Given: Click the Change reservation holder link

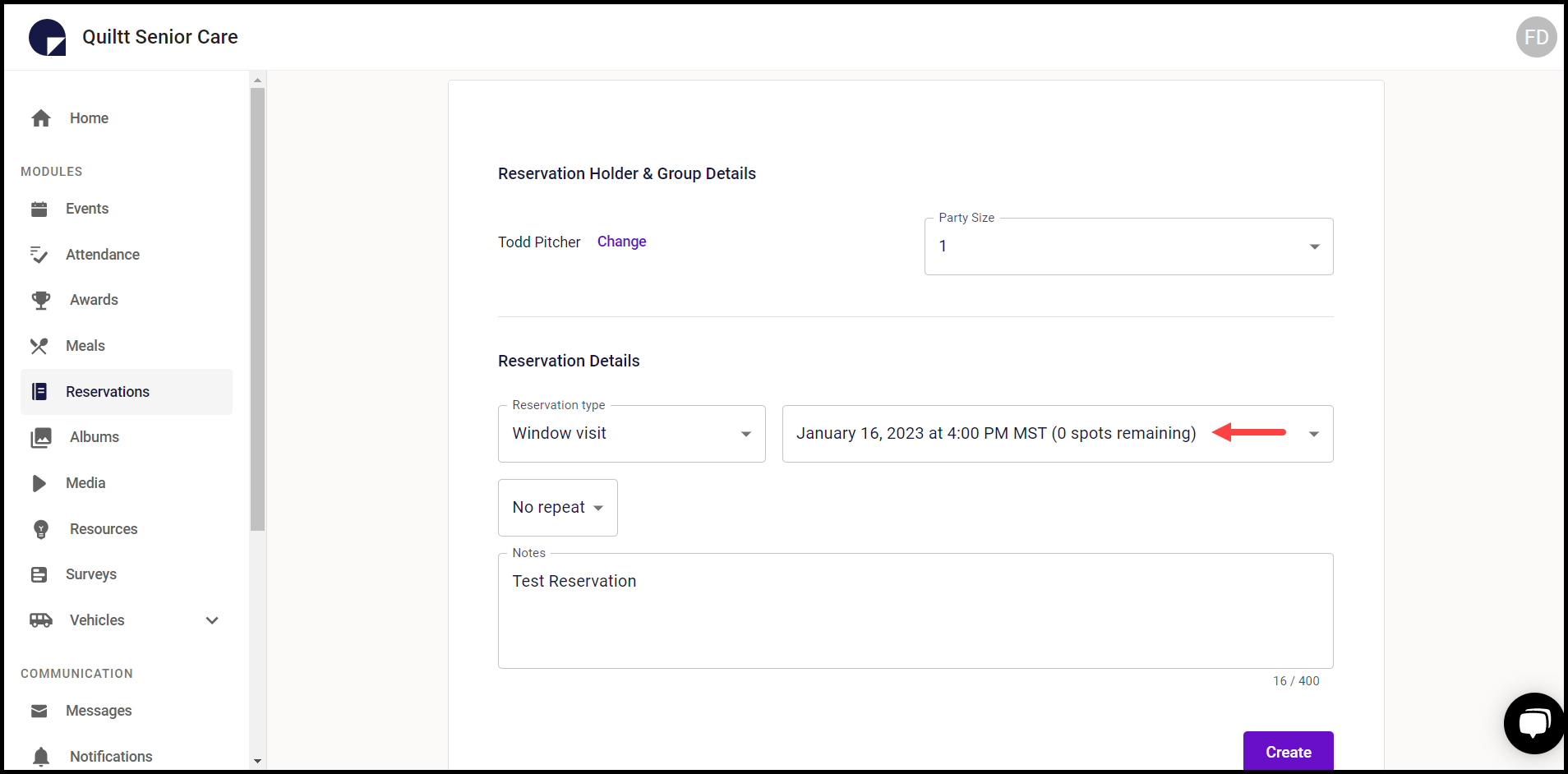Looking at the screenshot, I should click(621, 242).
